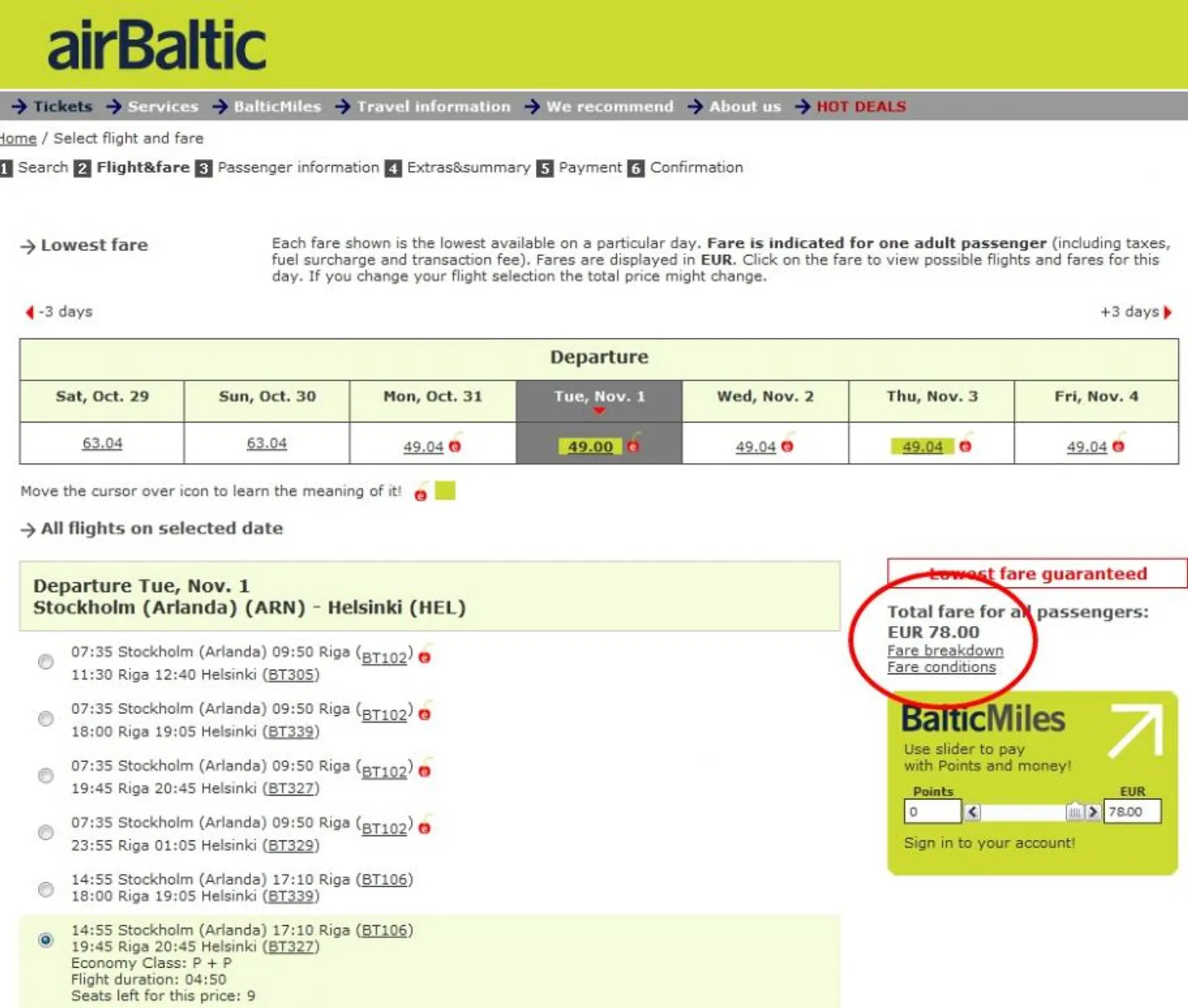The height and width of the screenshot is (1008, 1188).
Task: Select the 63.04 fare on Sat, Oct. 29
Action: pyautogui.click(x=102, y=443)
